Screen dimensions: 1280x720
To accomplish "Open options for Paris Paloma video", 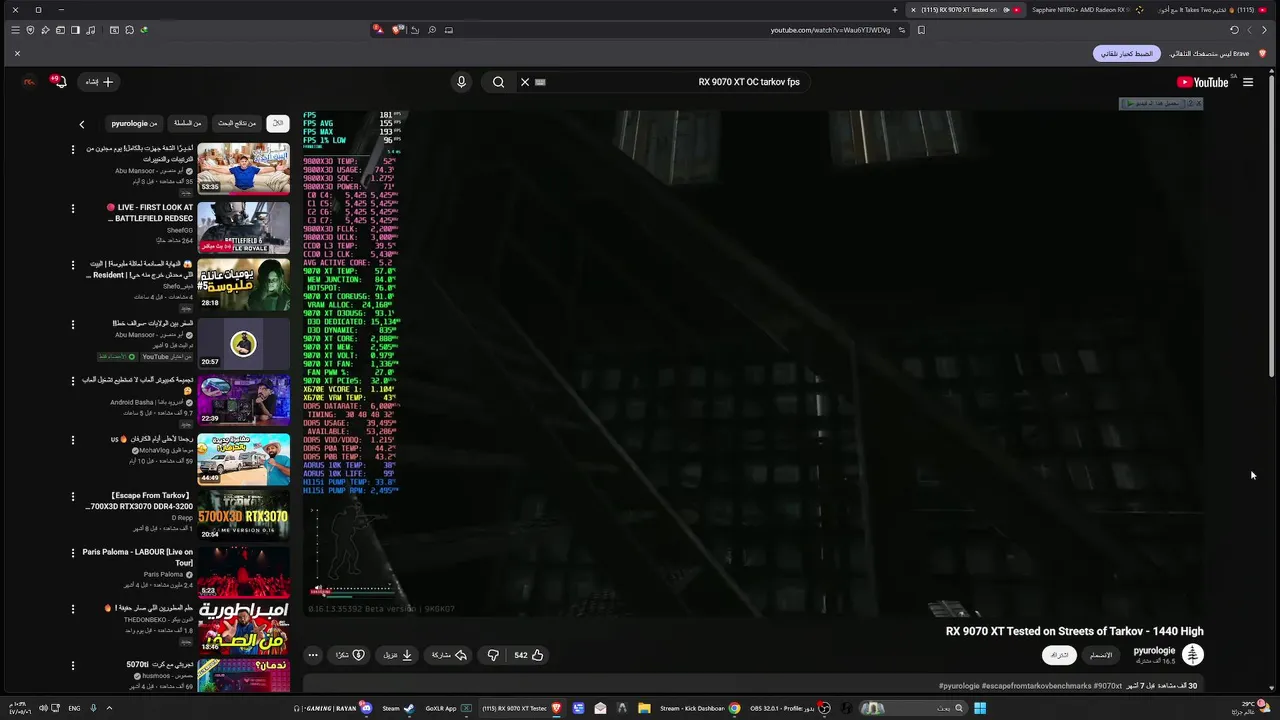I will tap(72, 552).
